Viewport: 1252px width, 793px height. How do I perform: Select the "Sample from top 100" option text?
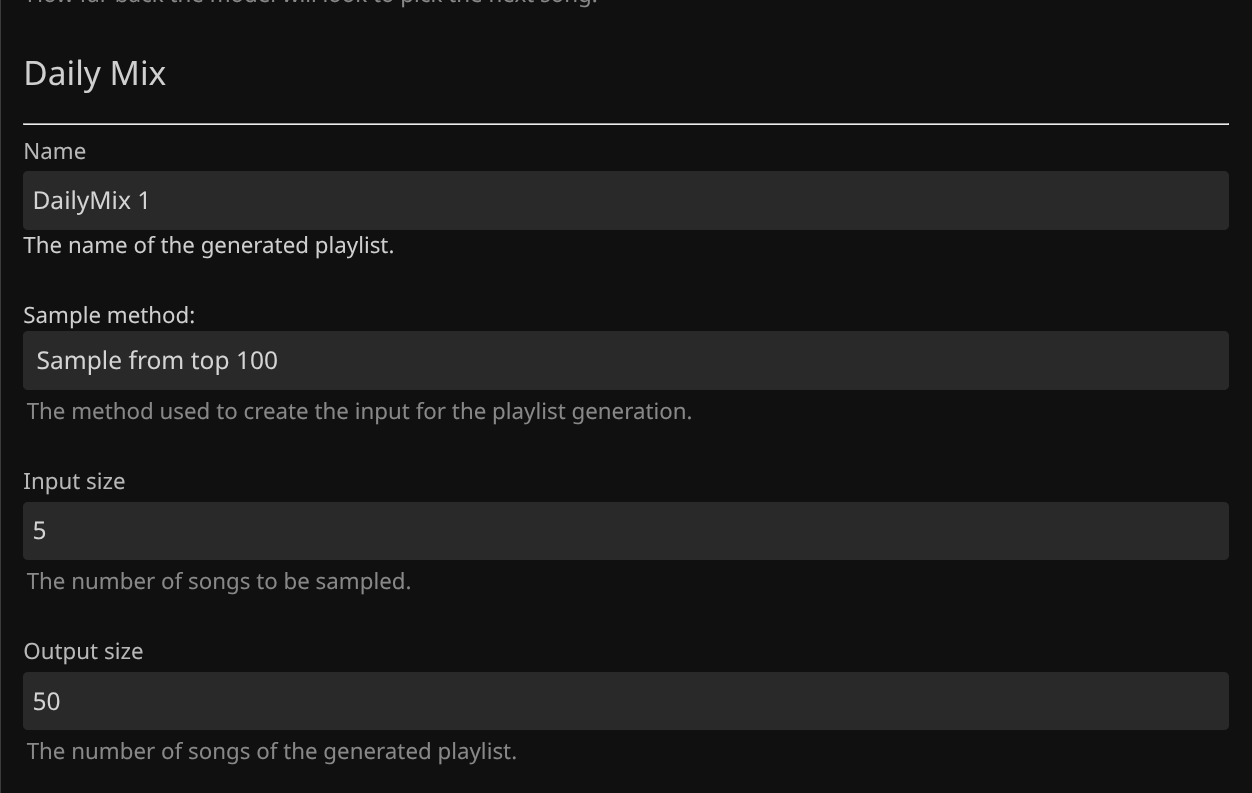click(x=157, y=360)
